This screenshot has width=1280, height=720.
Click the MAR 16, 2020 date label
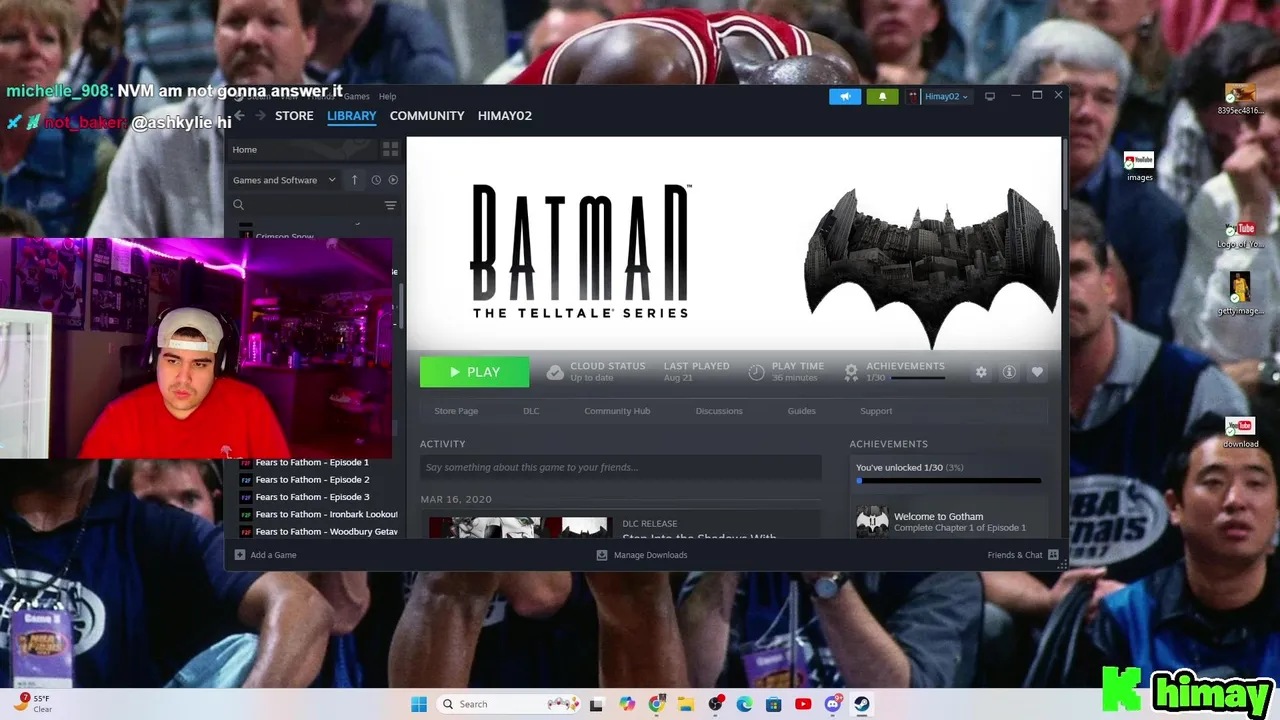point(456,499)
